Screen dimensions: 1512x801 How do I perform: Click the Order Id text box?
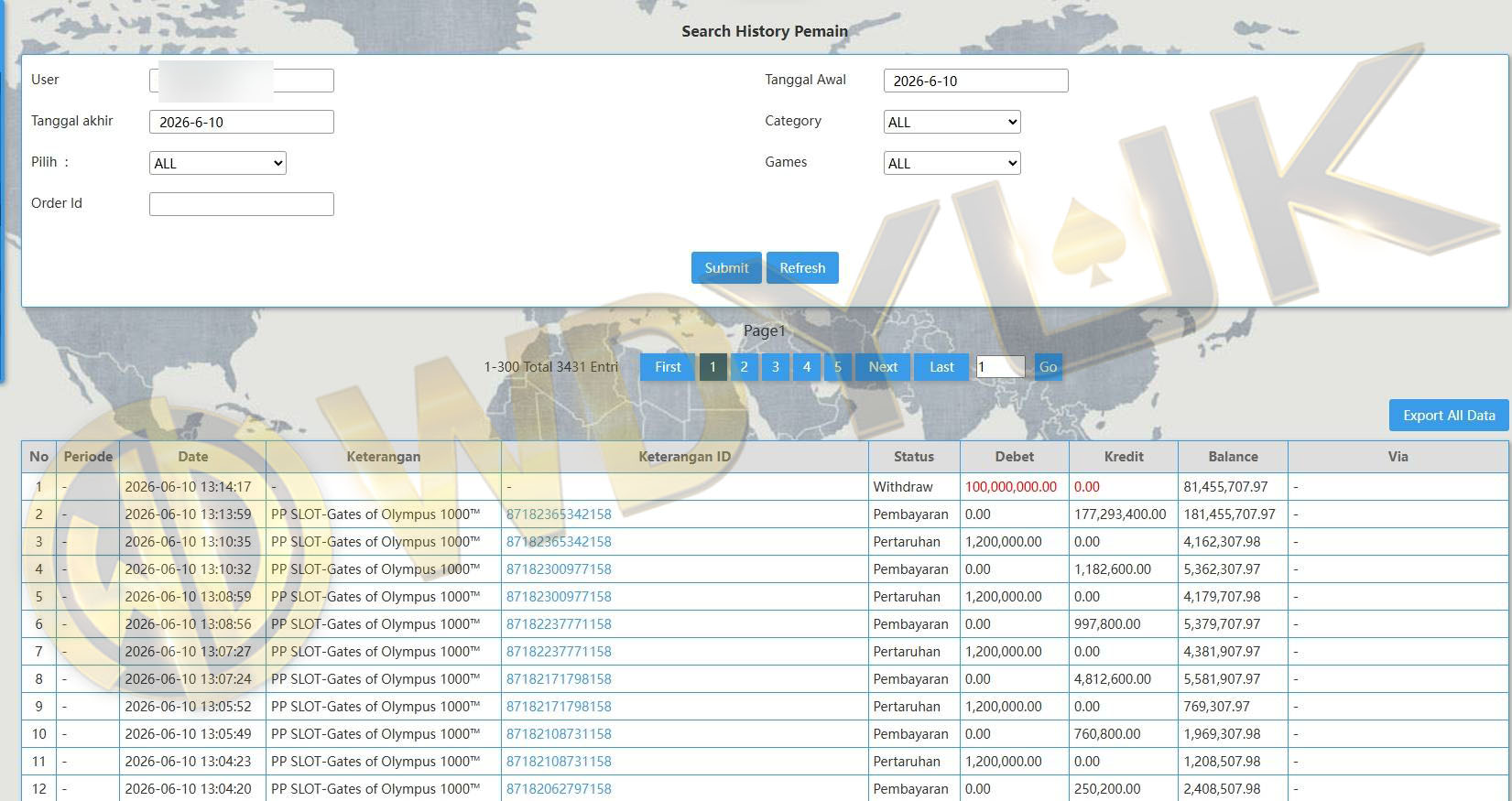[x=242, y=204]
